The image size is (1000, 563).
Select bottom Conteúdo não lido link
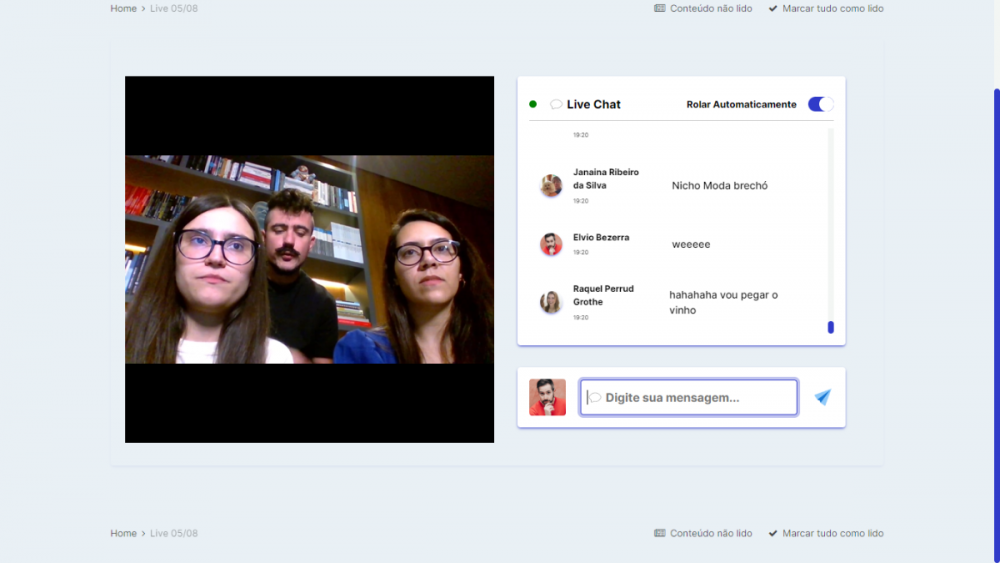coord(710,533)
